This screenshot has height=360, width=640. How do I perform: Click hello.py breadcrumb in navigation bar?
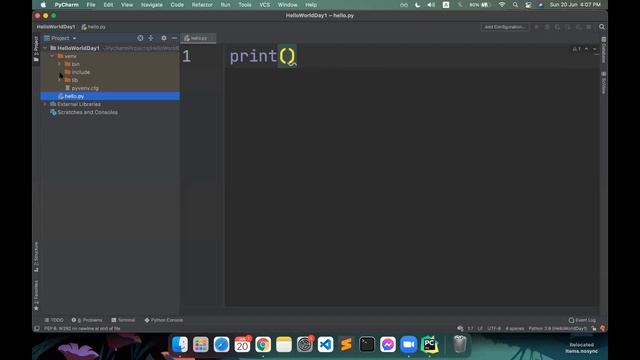(93, 27)
